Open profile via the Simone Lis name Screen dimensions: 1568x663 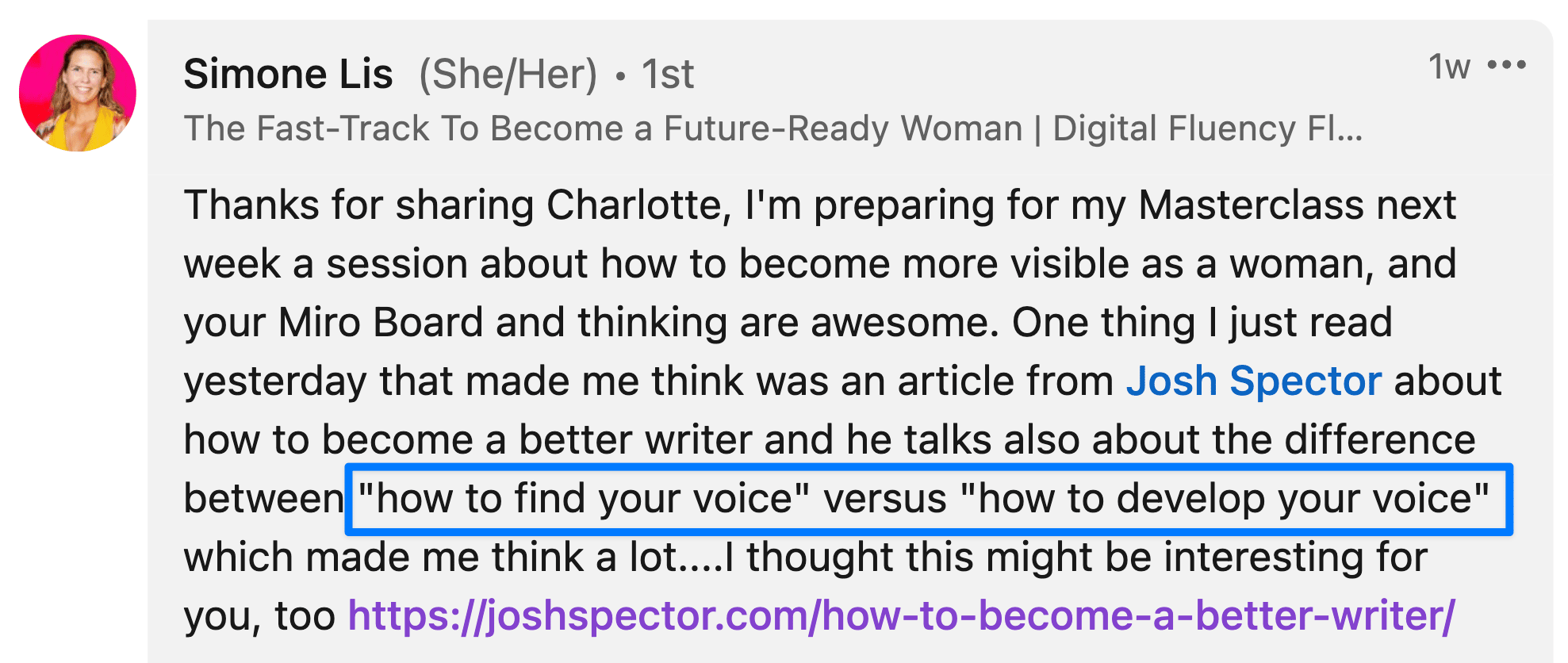coord(289,75)
